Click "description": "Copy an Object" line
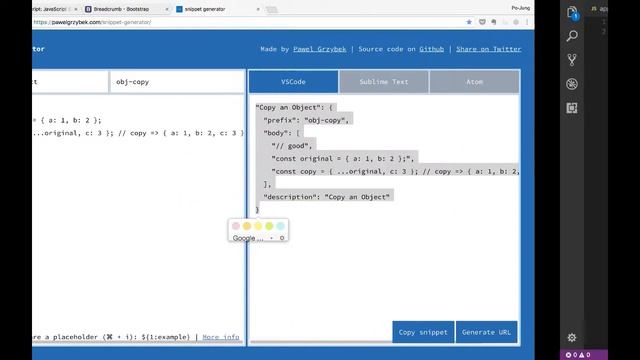Screen dimensions: 640x360 327,197
